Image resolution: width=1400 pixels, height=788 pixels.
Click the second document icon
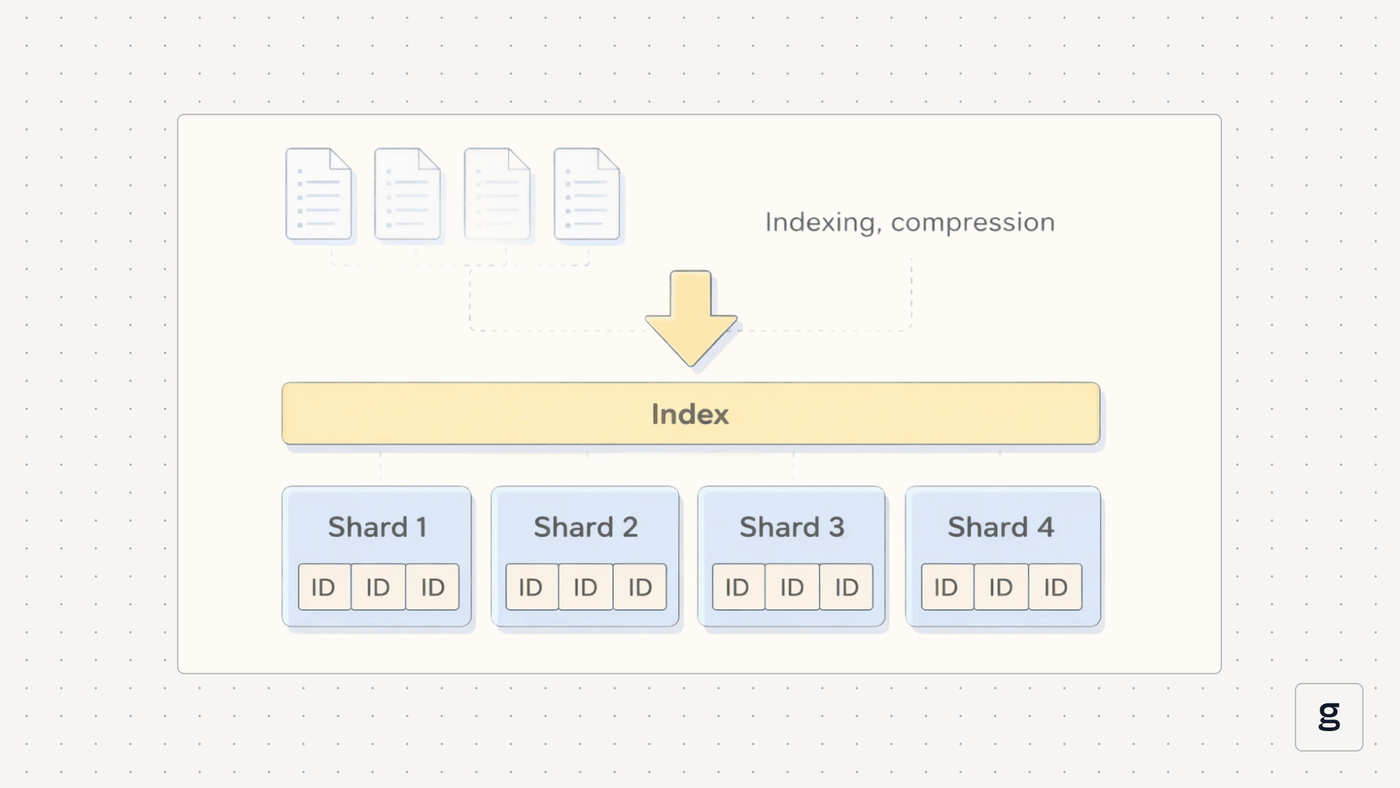pyautogui.click(x=407, y=194)
